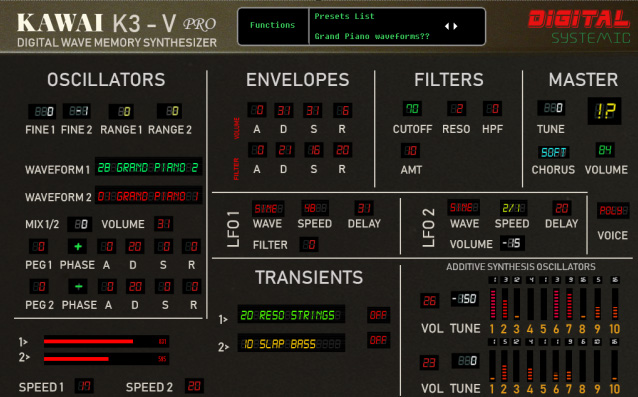Click the master VOLUME 84 display

click(x=605, y=150)
